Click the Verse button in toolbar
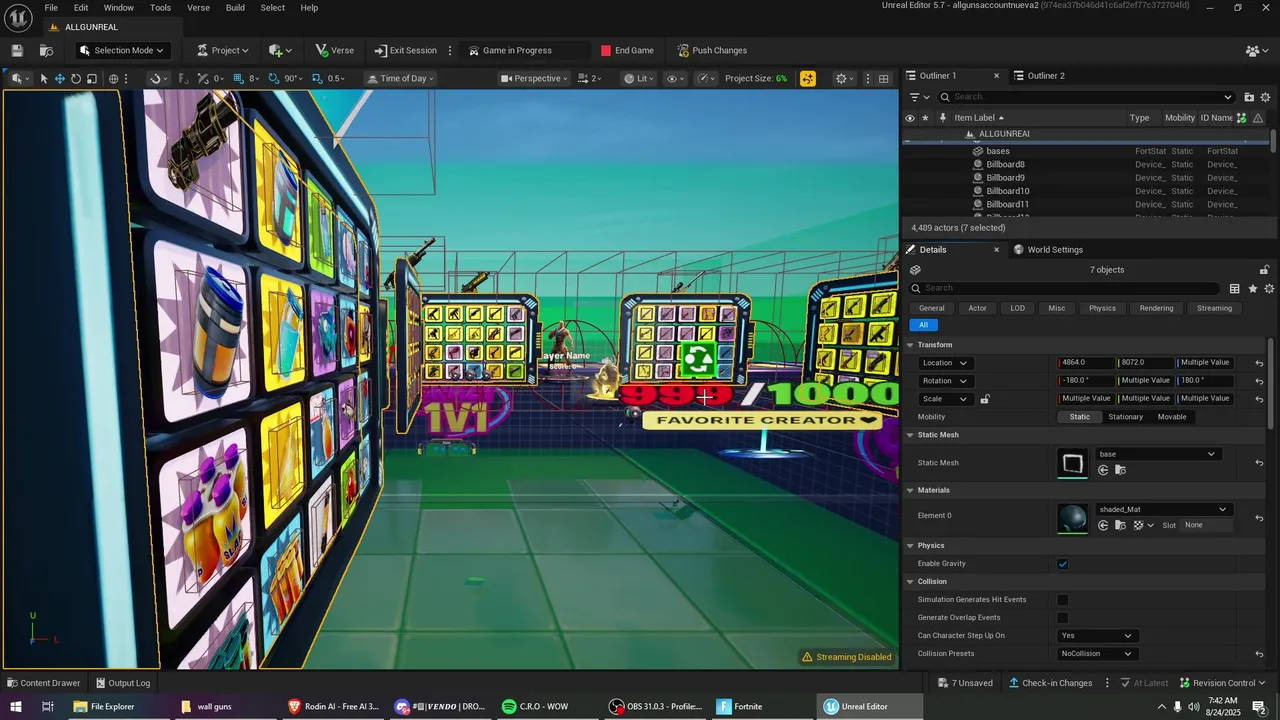The image size is (1280, 720). [x=334, y=50]
